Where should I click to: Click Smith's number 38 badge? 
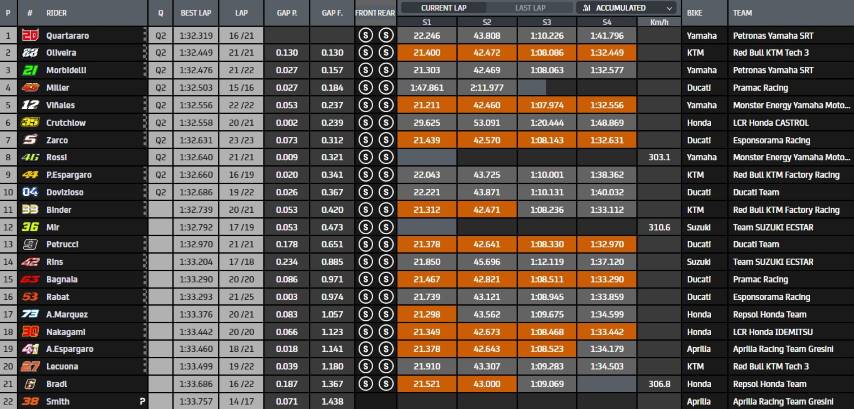29,402
